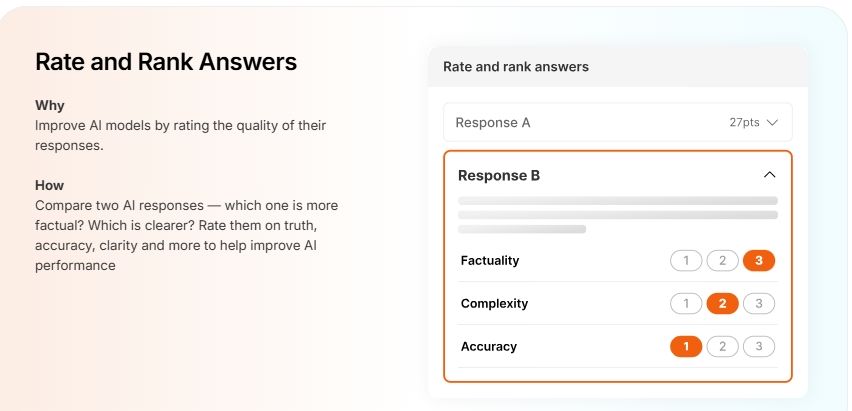This screenshot has width=852, height=411.
Task: Click the Accuracy row label
Action: (x=489, y=347)
